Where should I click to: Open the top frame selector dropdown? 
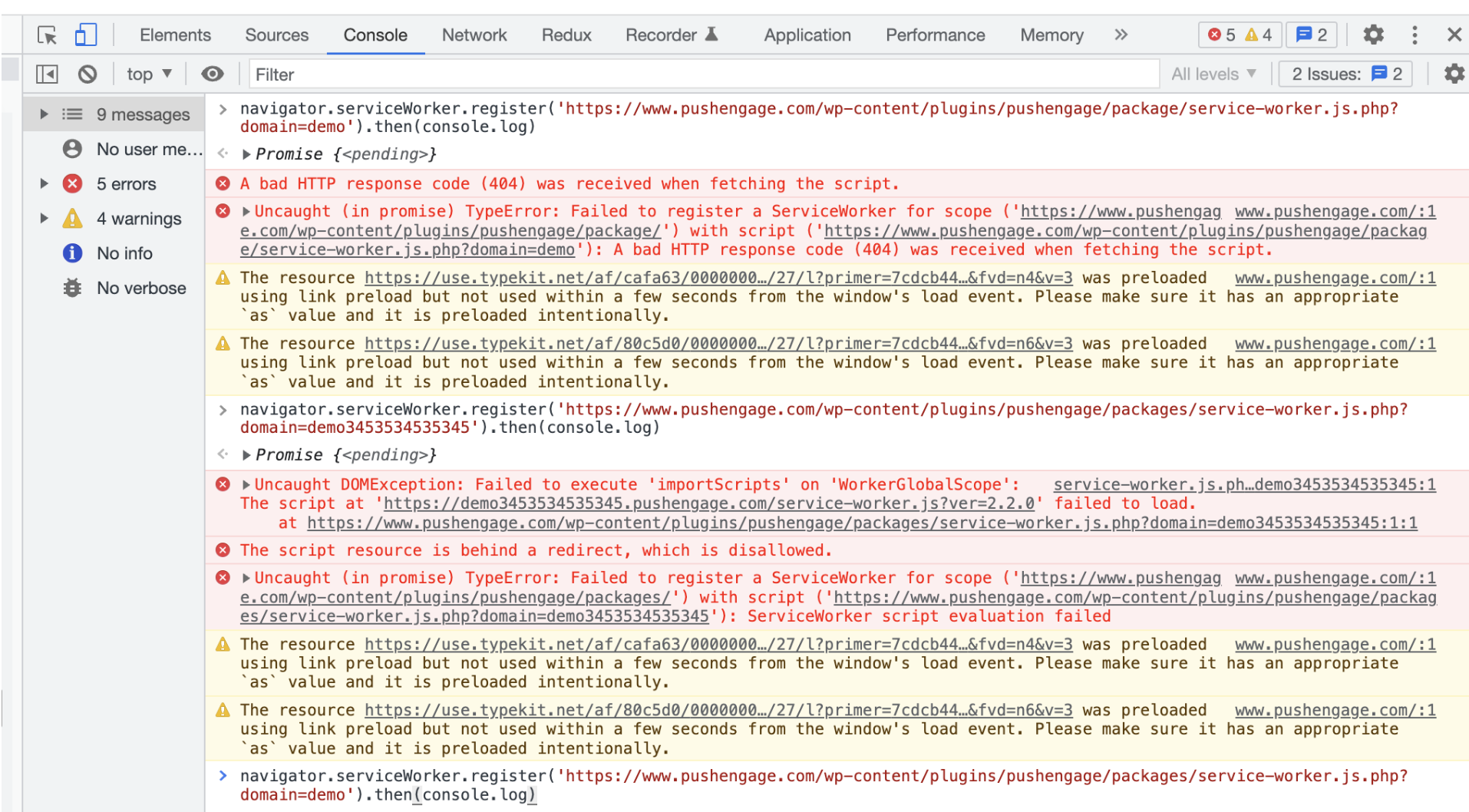(x=148, y=74)
